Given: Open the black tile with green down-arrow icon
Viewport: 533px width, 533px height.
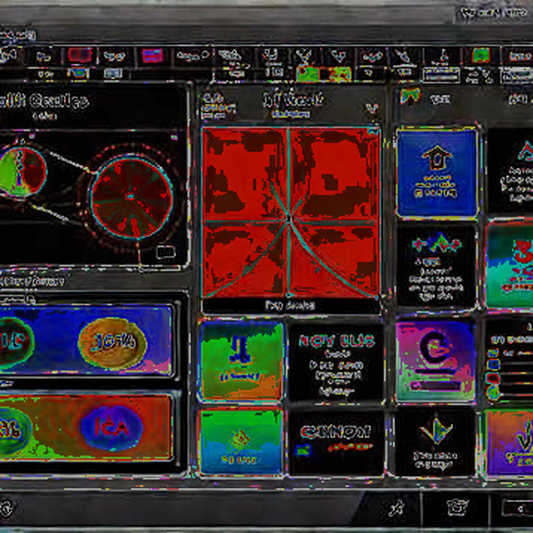Looking at the screenshot, I should point(435,442).
